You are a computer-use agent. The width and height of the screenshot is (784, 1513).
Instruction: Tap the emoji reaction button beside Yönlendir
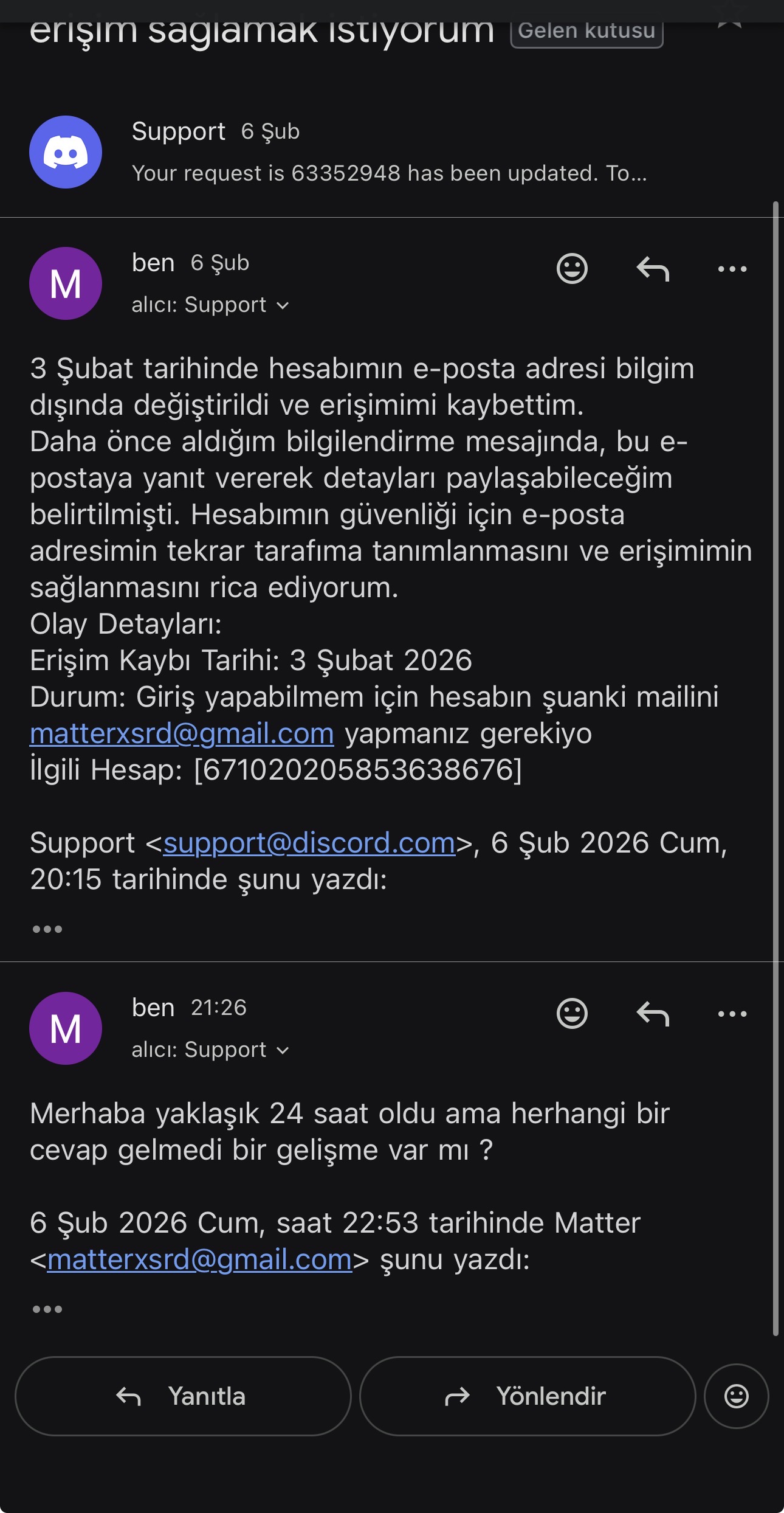737,1396
